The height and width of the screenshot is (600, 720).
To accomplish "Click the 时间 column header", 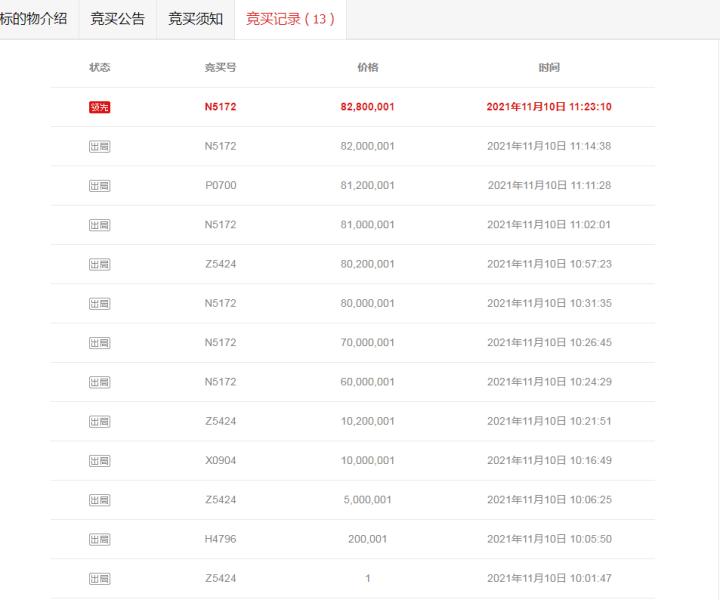I will tap(549, 67).
